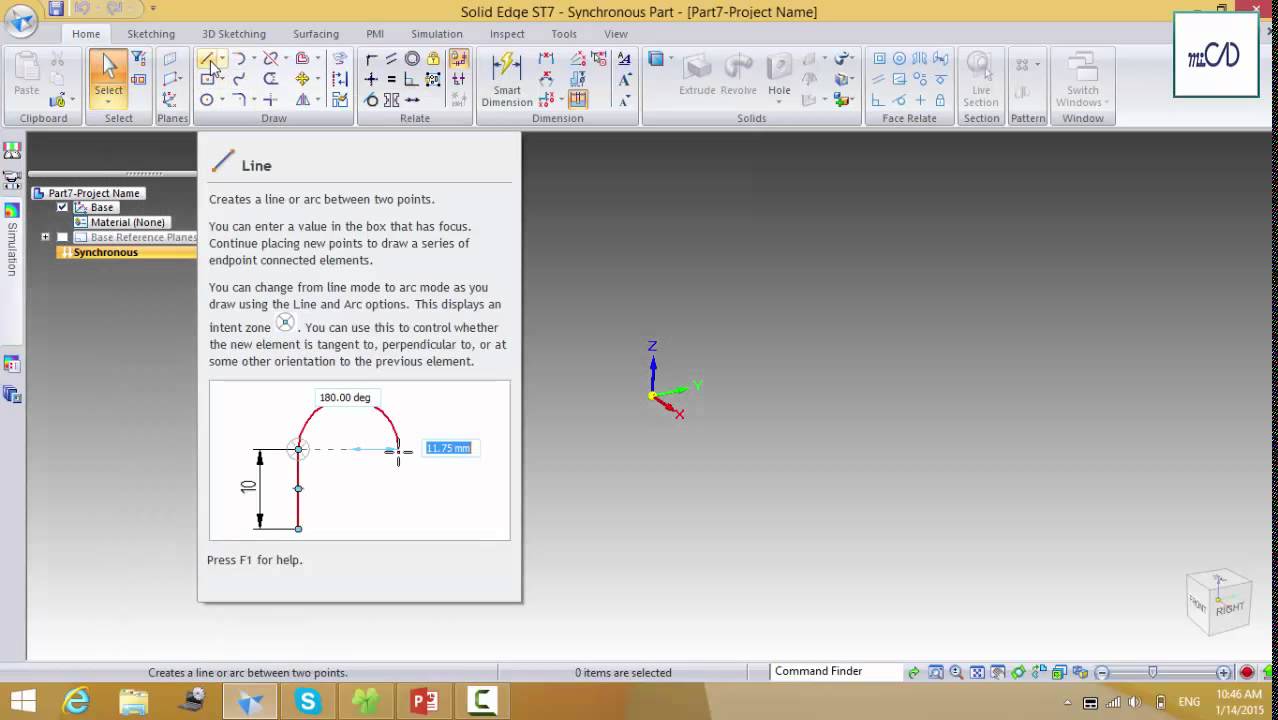Toggle Maintain Relationships in Relate group
The width and height of the screenshot is (1278, 720).
(x=459, y=59)
